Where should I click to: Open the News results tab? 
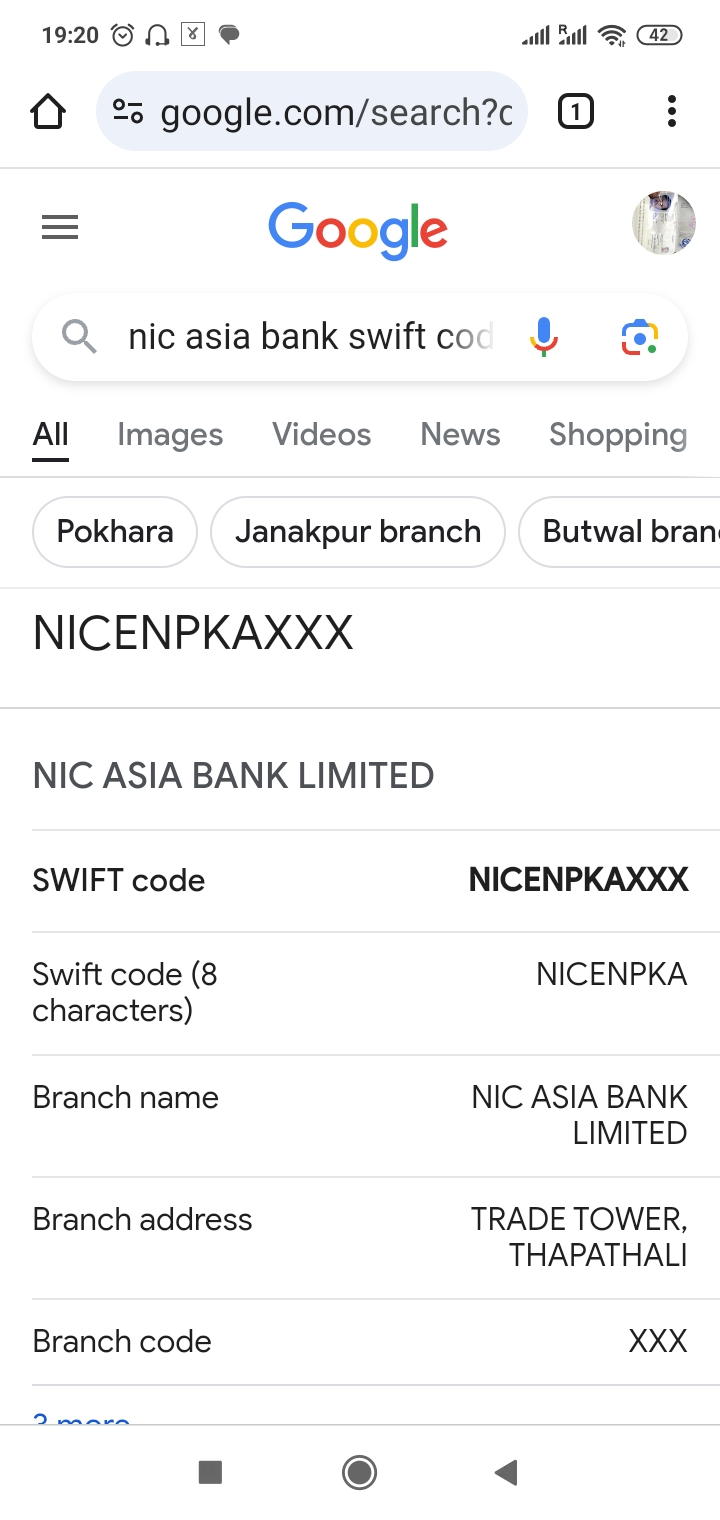click(x=460, y=435)
